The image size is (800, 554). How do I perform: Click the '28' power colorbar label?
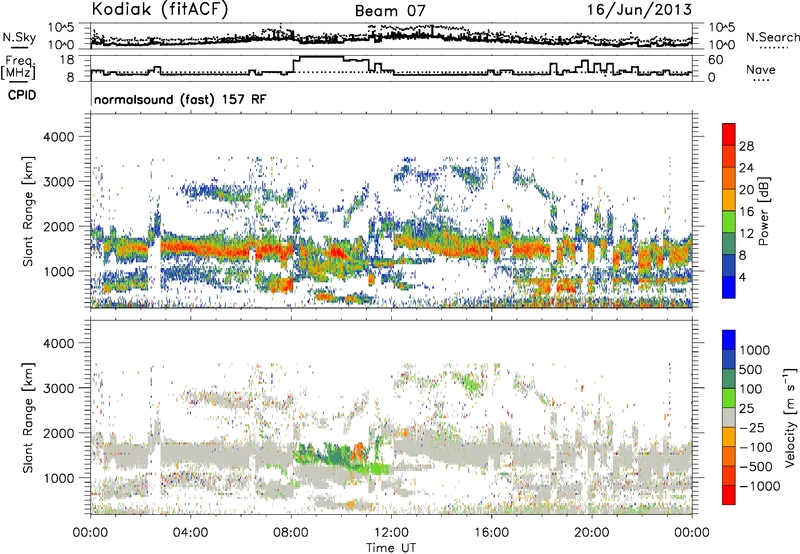coord(746,146)
